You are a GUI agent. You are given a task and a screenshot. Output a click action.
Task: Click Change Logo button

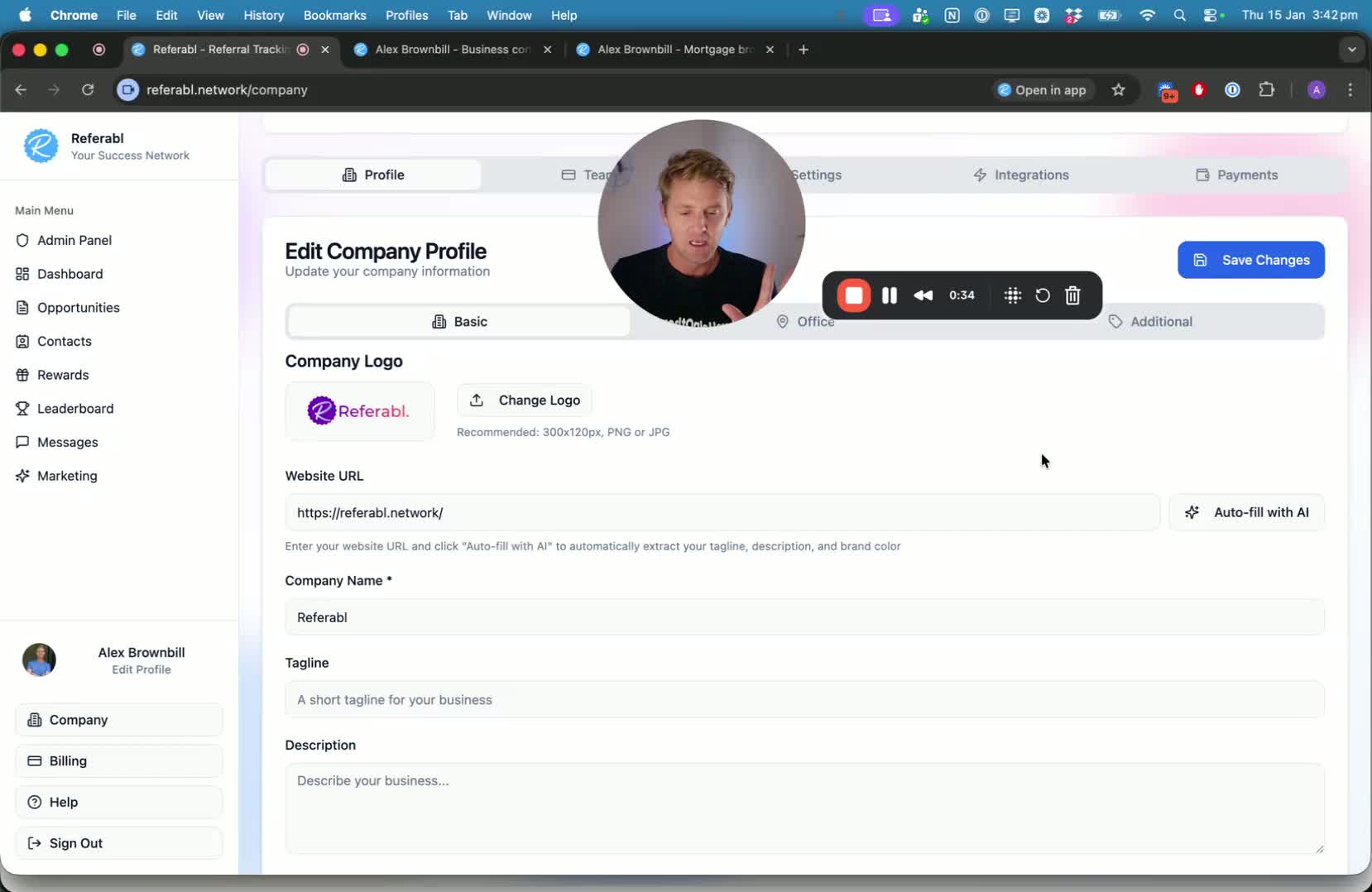coord(525,400)
